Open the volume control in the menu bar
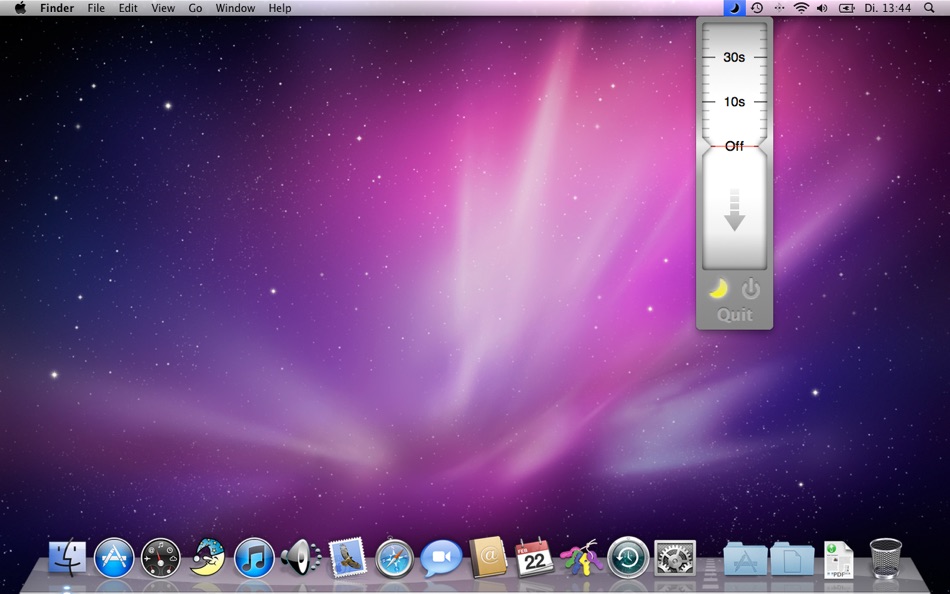Image resolution: width=950 pixels, height=594 pixels. click(822, 8)
